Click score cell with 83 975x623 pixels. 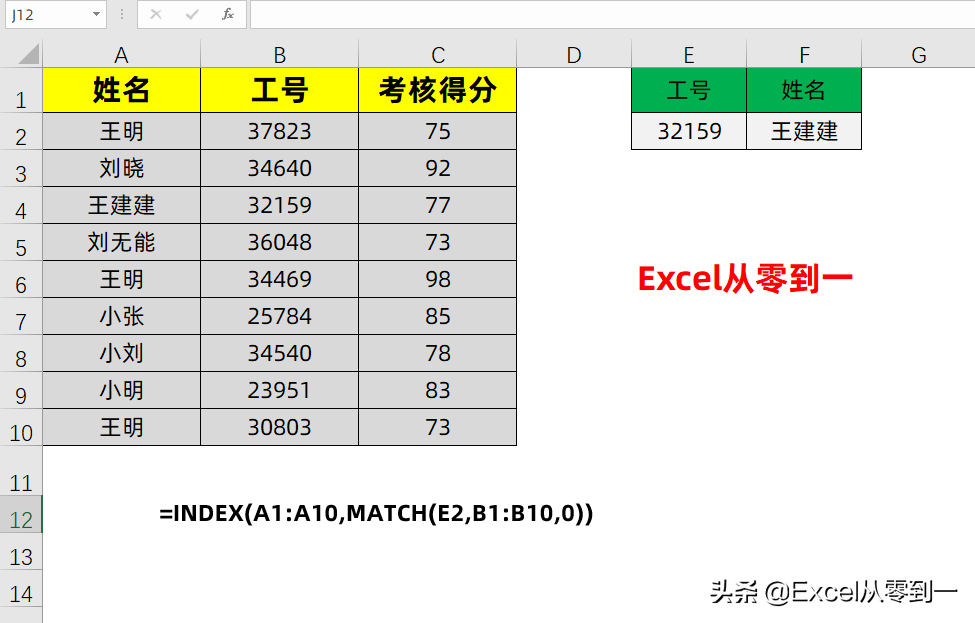point(438,390)
